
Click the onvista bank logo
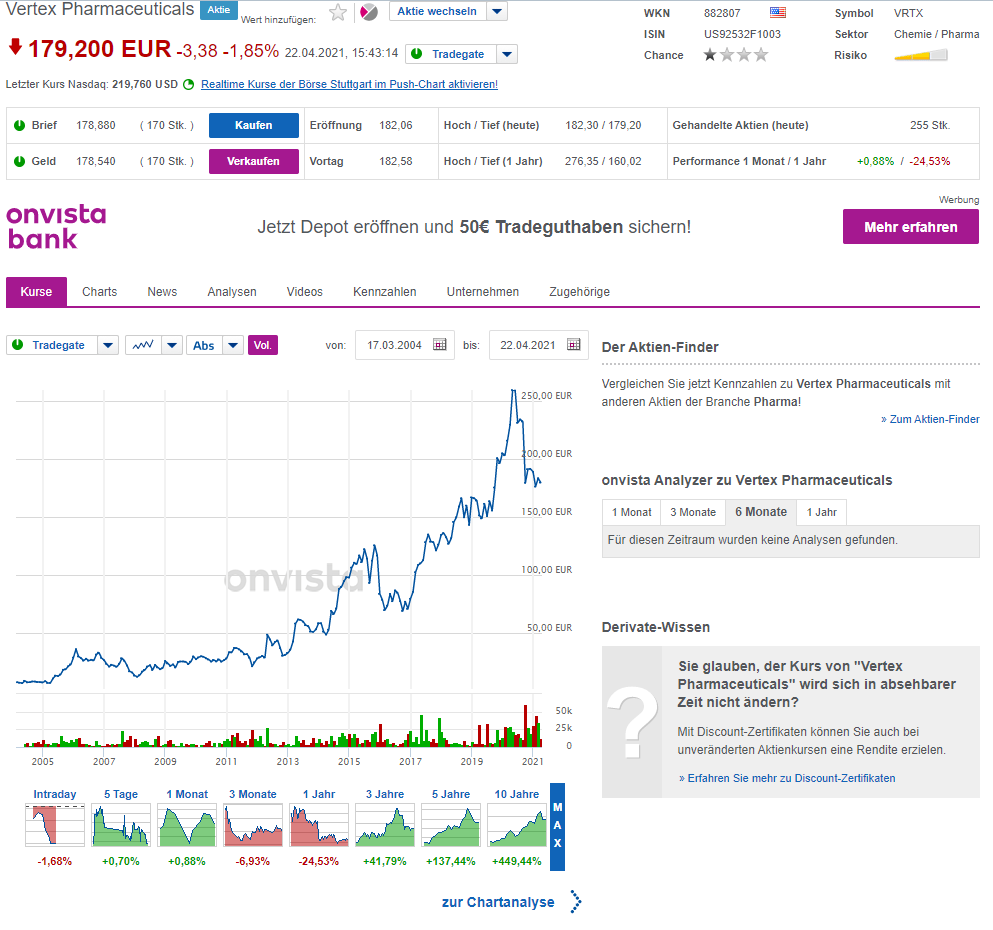tap(56, 227)
